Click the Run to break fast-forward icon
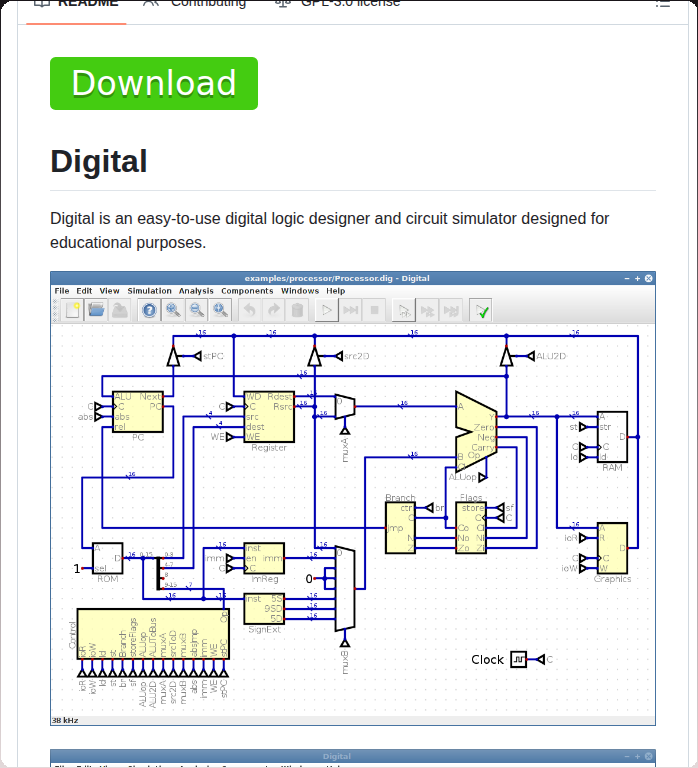The width and height of the screenshot is (698, 768). pos(351,310)
